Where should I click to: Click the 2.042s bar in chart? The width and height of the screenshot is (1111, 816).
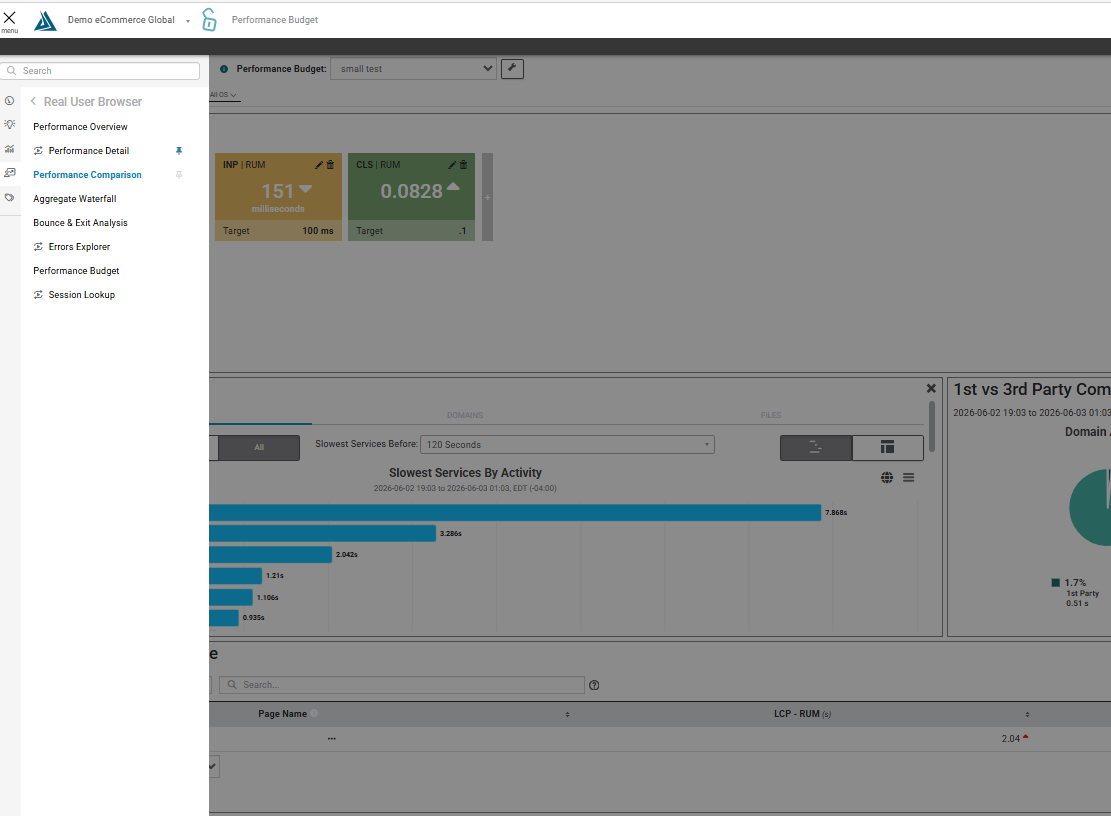[270, 555]
